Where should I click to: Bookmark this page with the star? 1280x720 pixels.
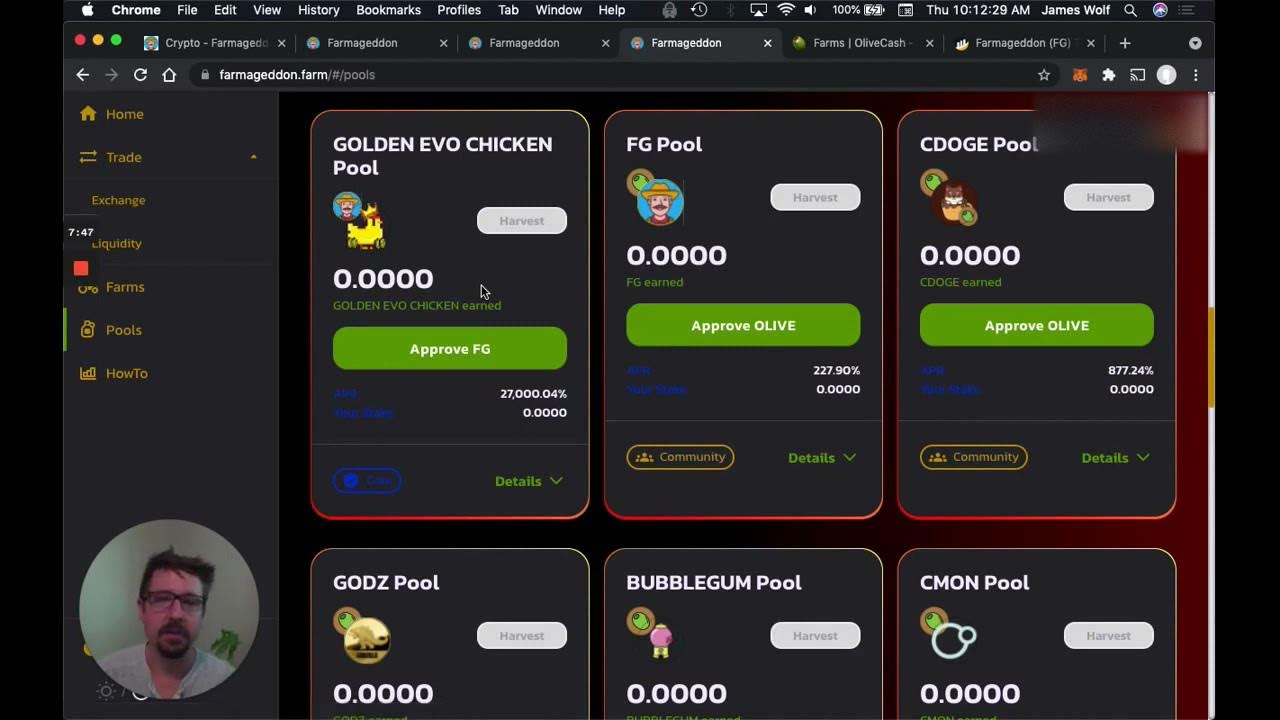click(x=1044, y=75)
